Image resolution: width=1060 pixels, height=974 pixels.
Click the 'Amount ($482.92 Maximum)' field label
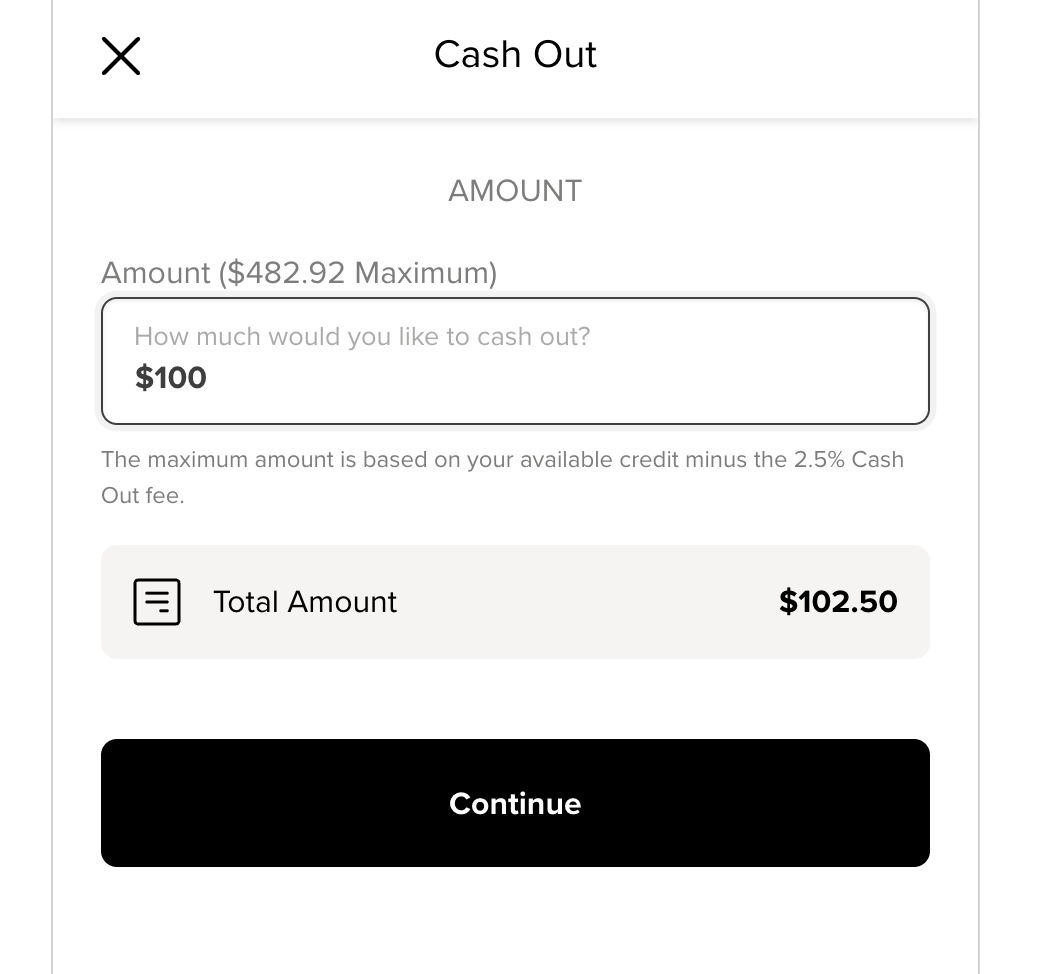point(299,272)
